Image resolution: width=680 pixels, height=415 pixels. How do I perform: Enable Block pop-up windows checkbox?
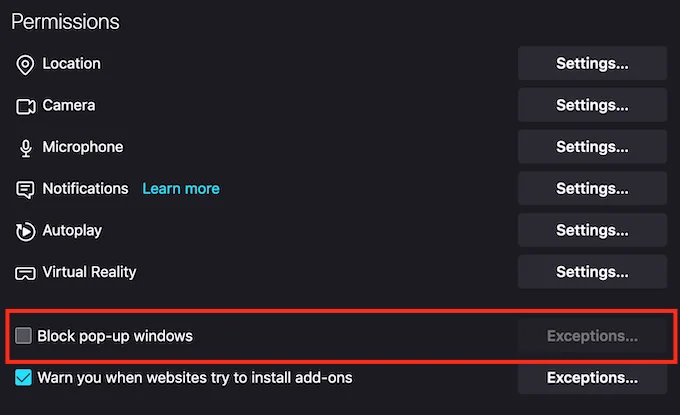tap(24, 336)
